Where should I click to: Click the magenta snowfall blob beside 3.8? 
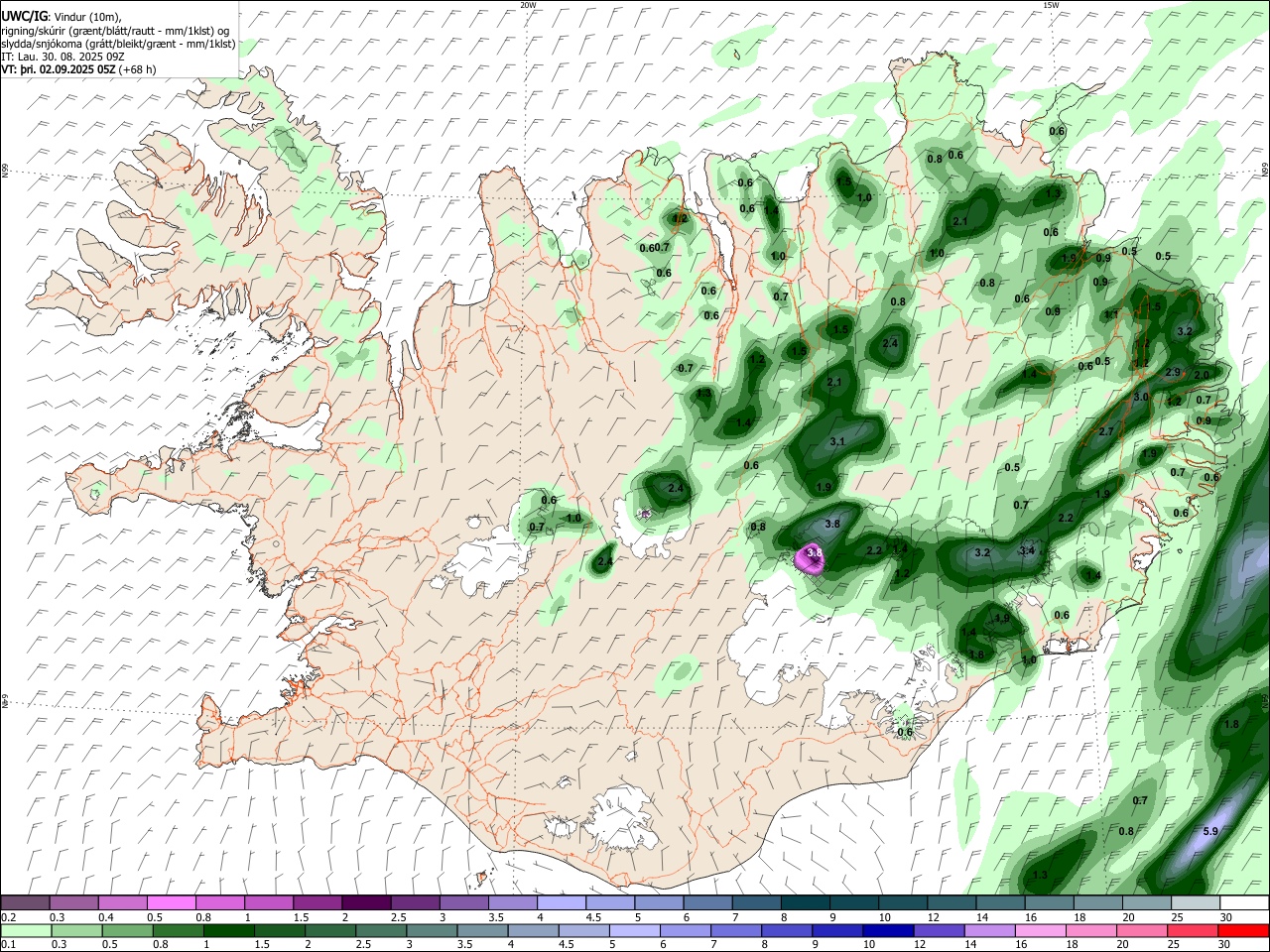pyautogui.click(x=811, y=560)
